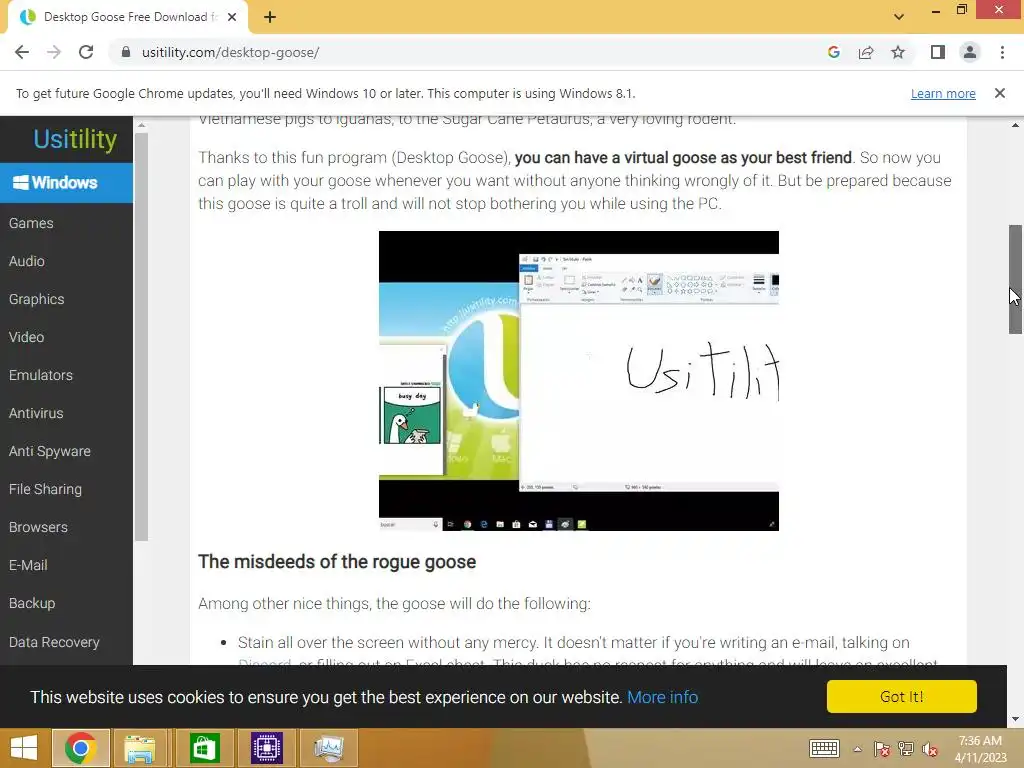Open the taskbar clock showing 7:36 AM

click(x=980, y=748)
